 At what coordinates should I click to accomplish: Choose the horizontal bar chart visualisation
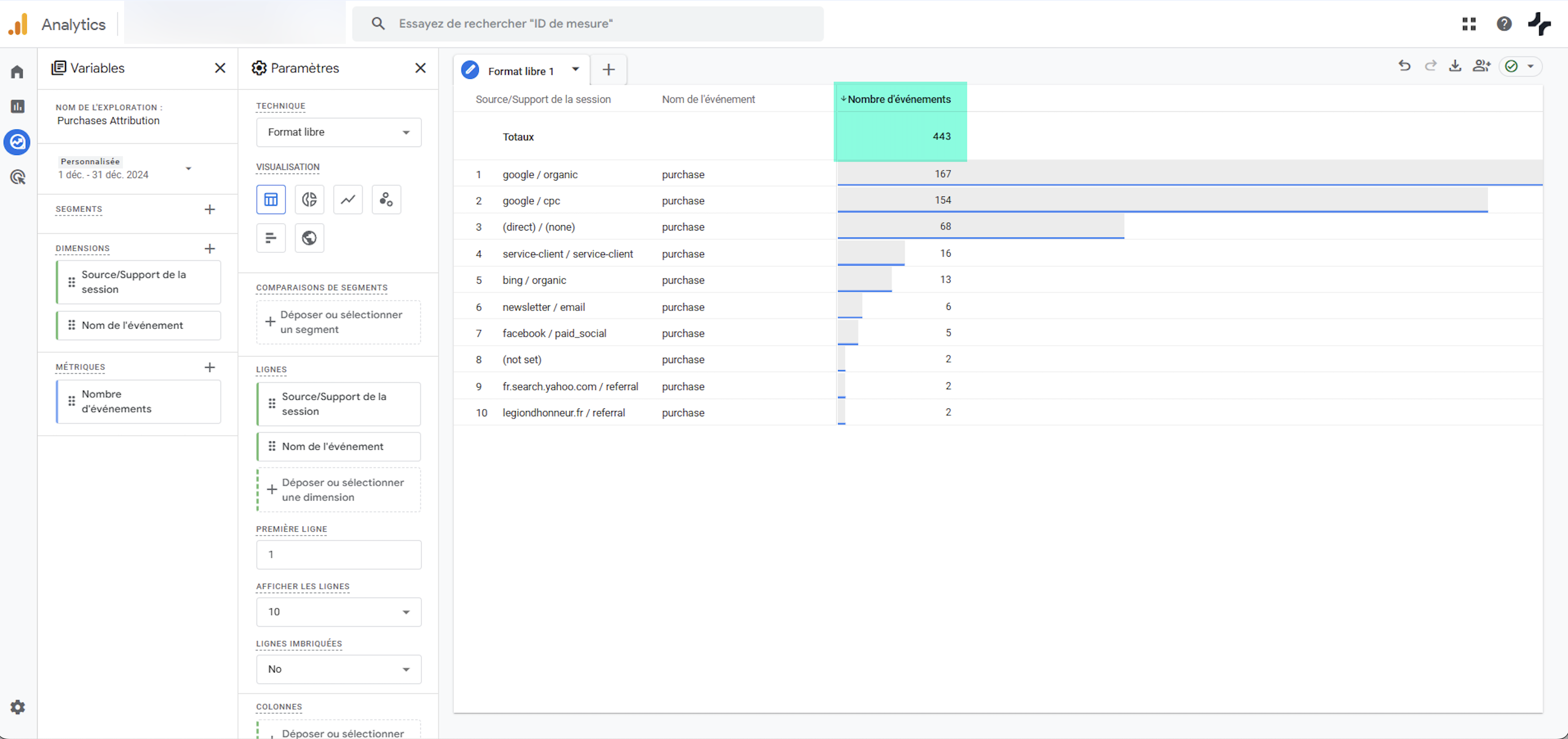point(271,238)
